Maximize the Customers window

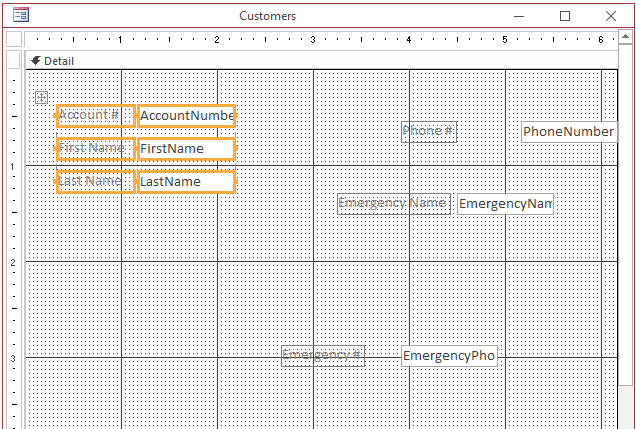tap(565, 16)
